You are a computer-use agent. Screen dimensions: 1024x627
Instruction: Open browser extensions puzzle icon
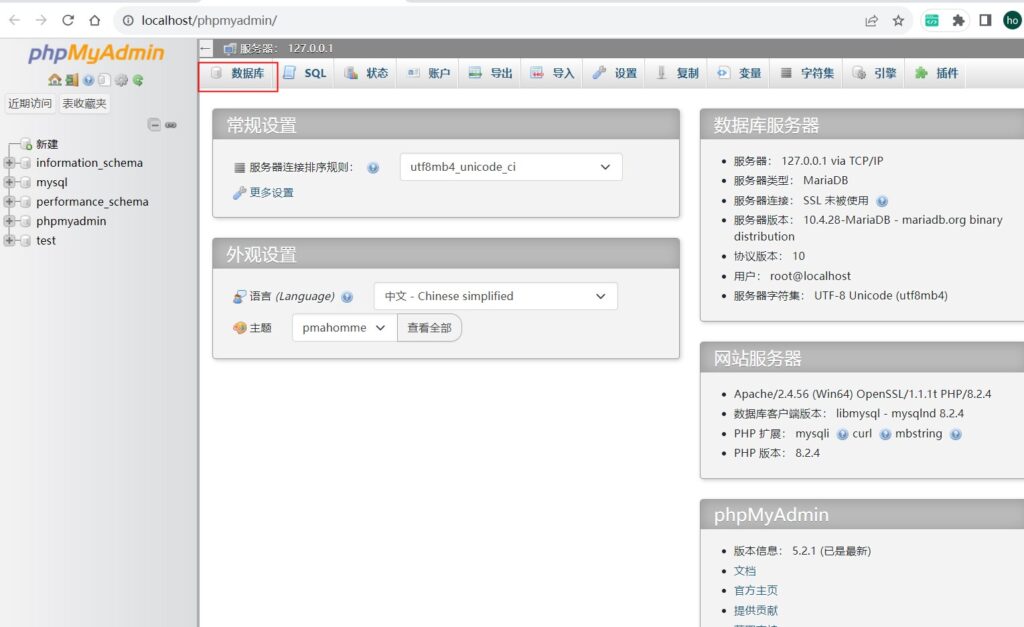(x=958, y=21)
